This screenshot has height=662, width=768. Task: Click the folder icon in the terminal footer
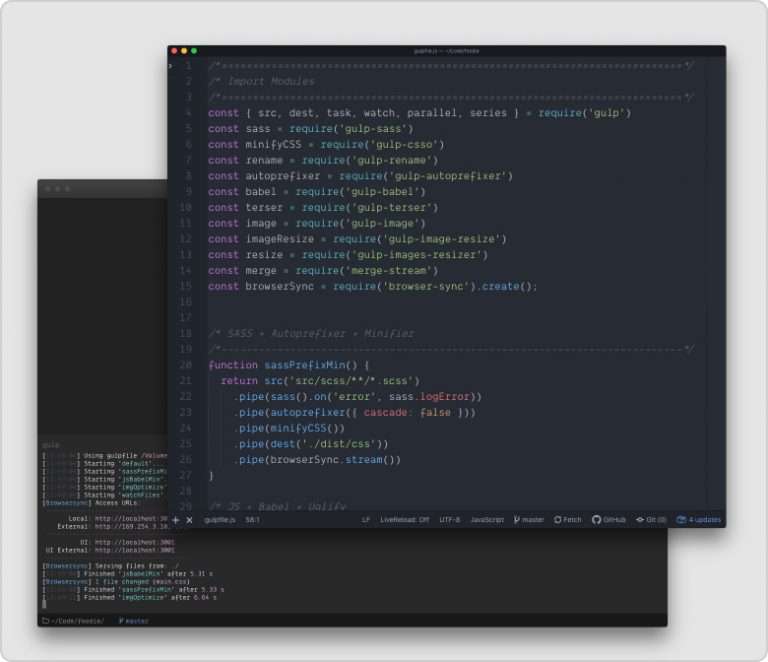click(45, 621)
